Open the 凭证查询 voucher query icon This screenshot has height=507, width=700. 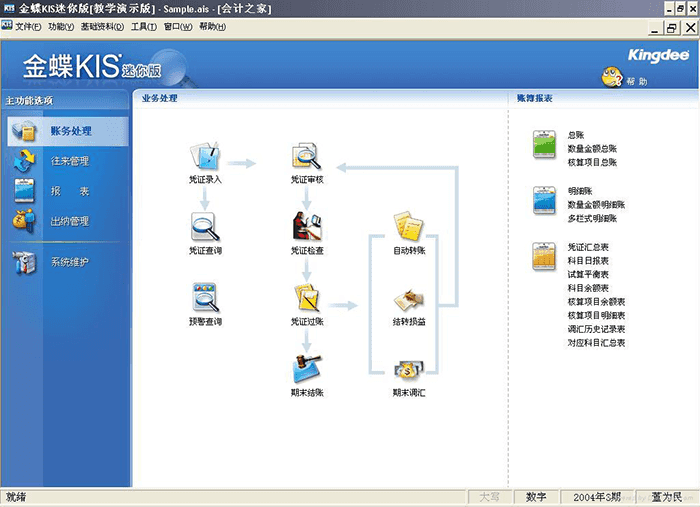click(205, 227)
